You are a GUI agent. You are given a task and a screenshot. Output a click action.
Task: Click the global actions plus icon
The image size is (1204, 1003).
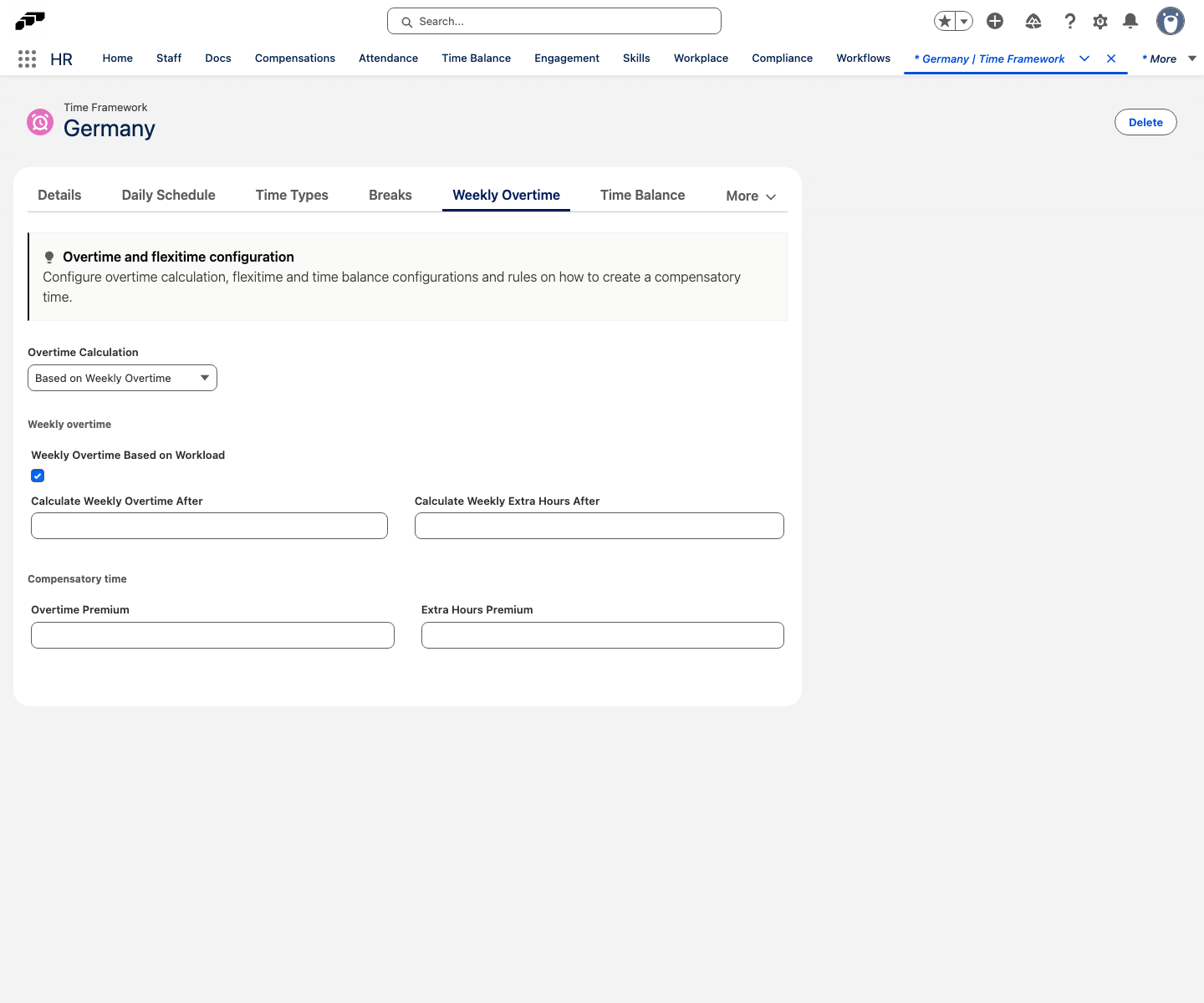click(995, 21)
